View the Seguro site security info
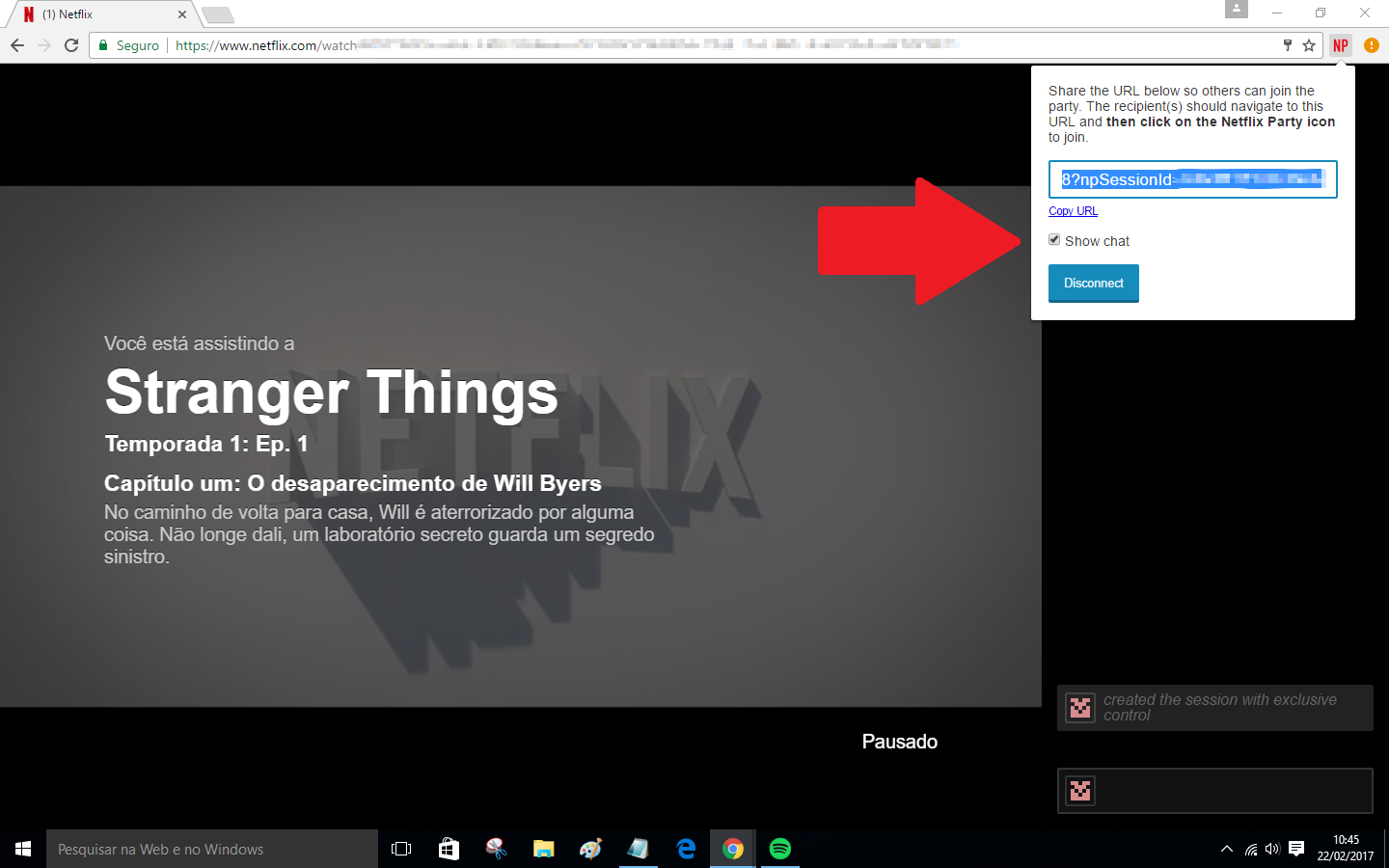 point(129,45)
